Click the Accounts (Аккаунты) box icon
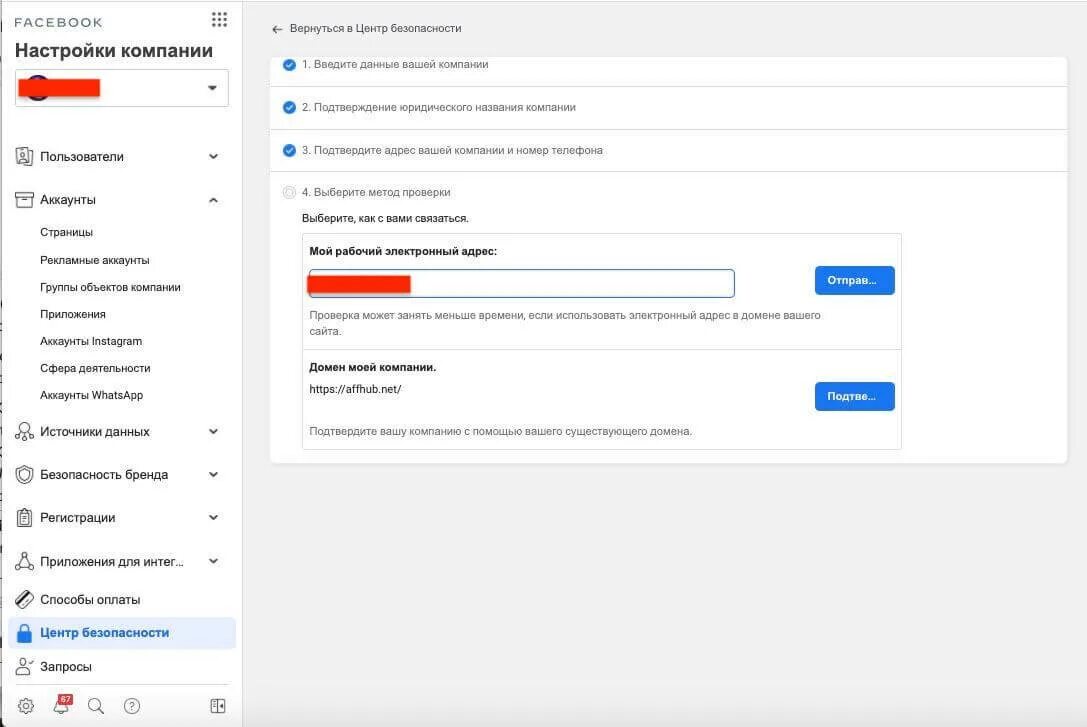The image size is (1087, 727). point(24,200)
